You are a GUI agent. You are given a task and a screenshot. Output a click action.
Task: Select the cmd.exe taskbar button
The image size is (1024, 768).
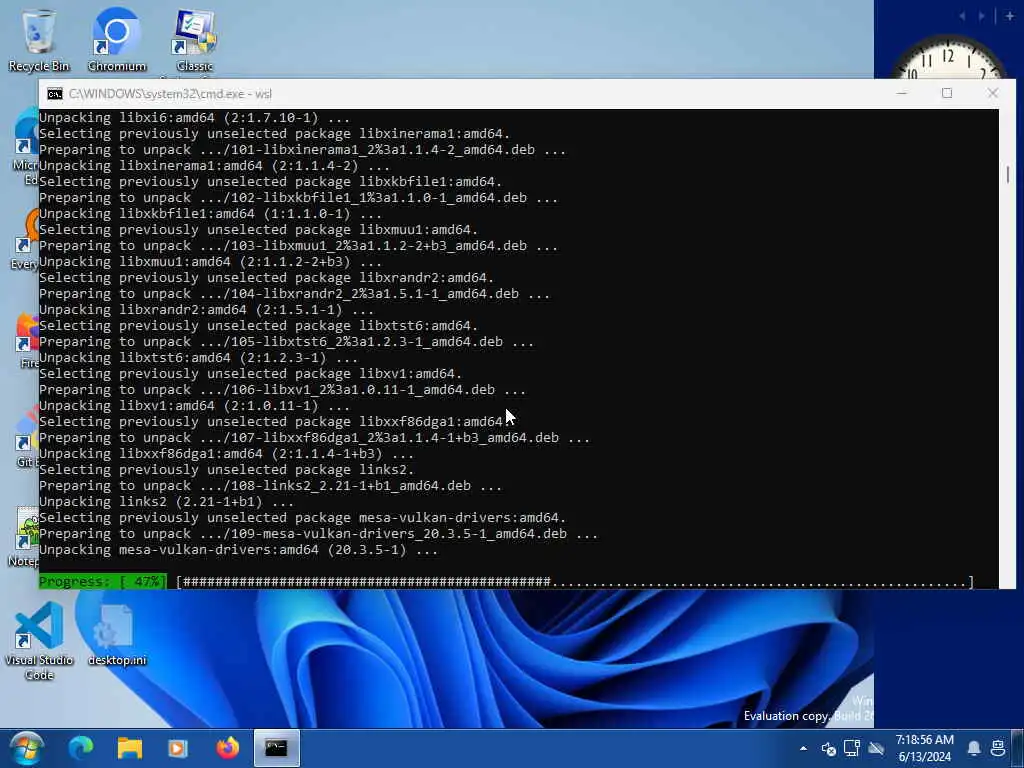[276, 748]
